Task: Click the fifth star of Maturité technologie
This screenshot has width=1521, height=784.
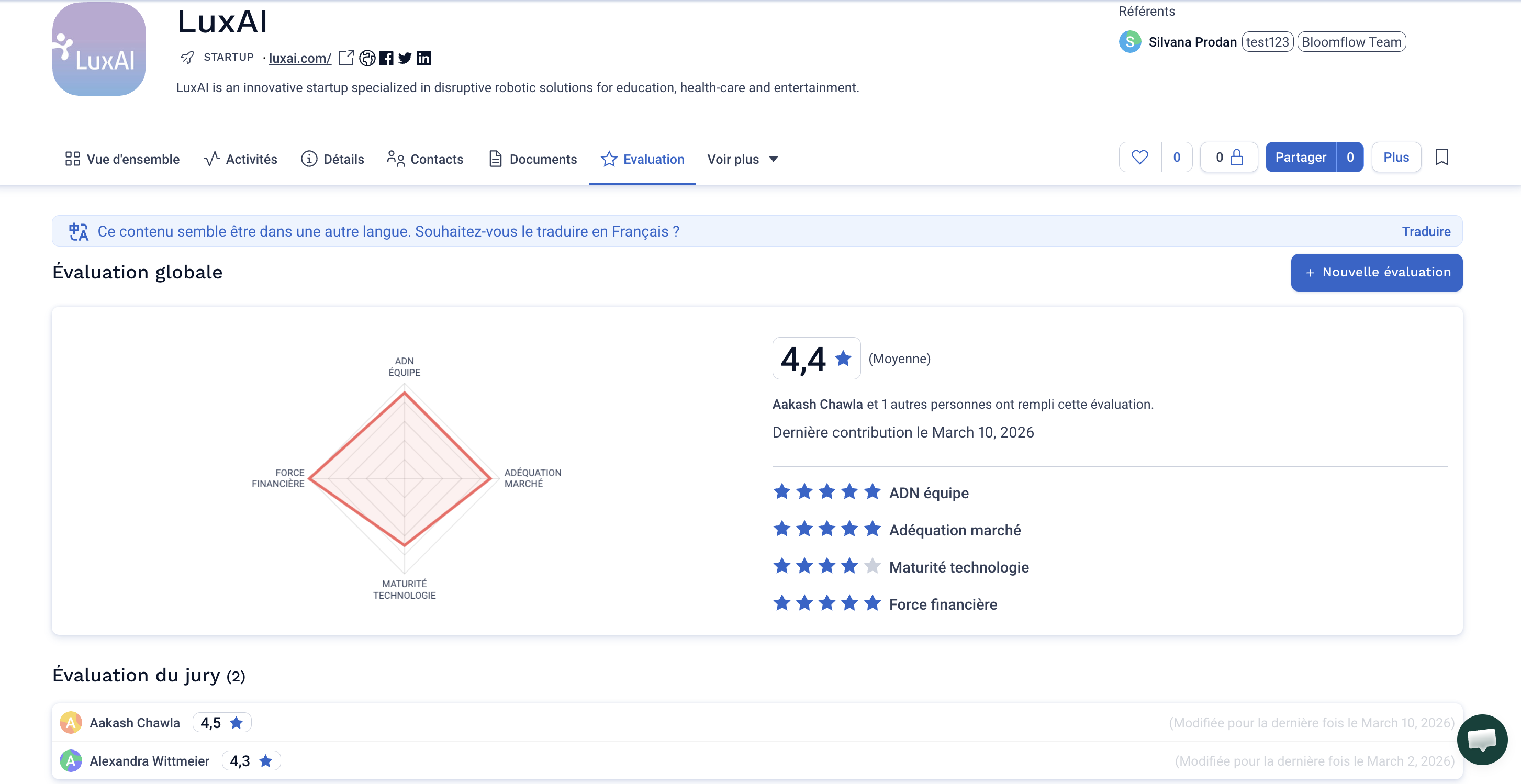Action: click(872, 566)
